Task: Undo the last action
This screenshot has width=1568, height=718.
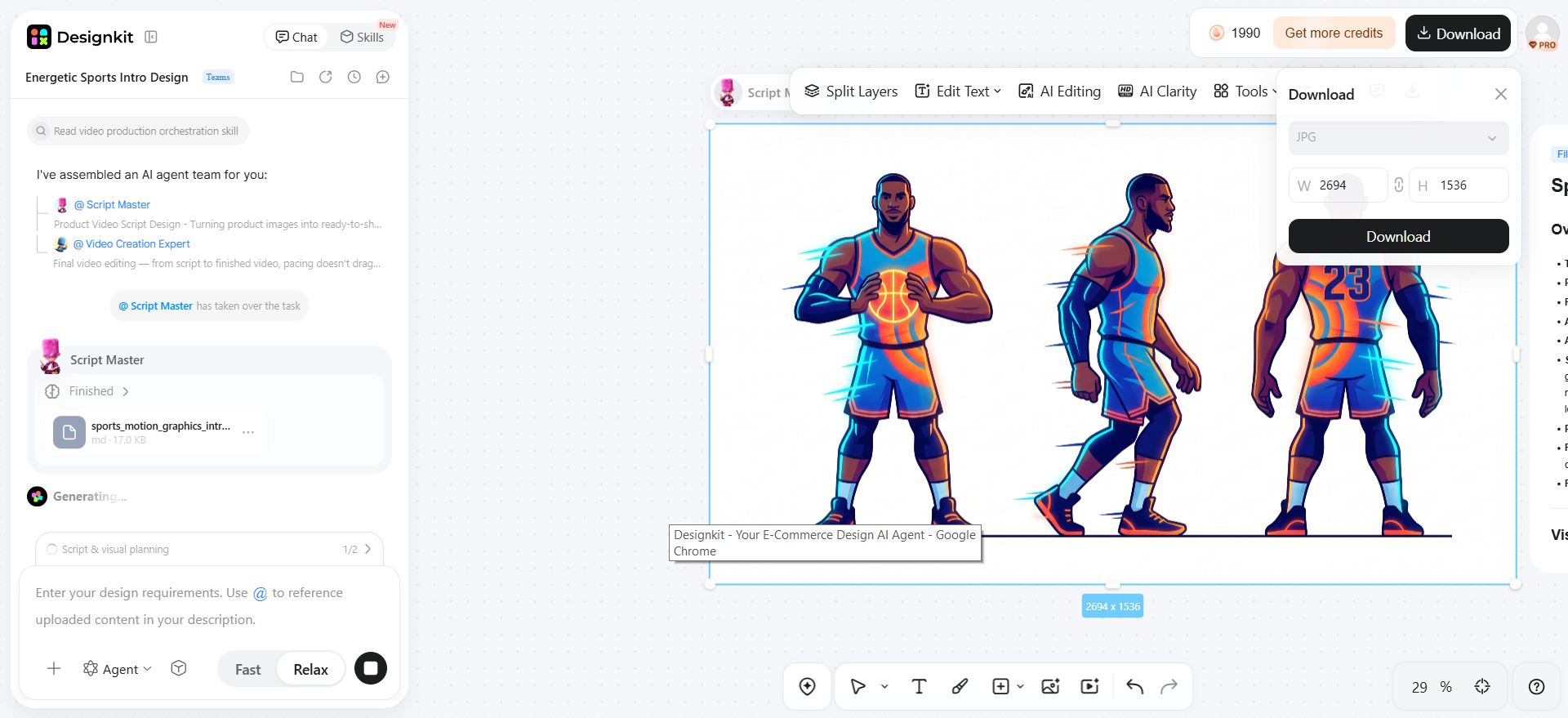Action: point(1135,687)
